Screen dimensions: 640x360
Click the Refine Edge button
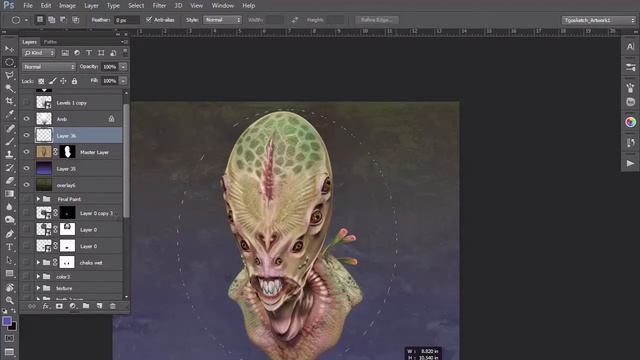pyautogui.click(x=377, y=20)
